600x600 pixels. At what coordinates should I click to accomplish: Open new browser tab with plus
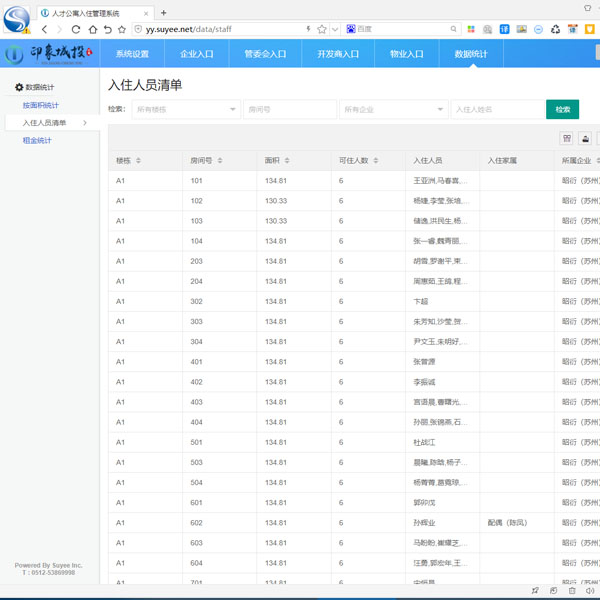(165, 13)
